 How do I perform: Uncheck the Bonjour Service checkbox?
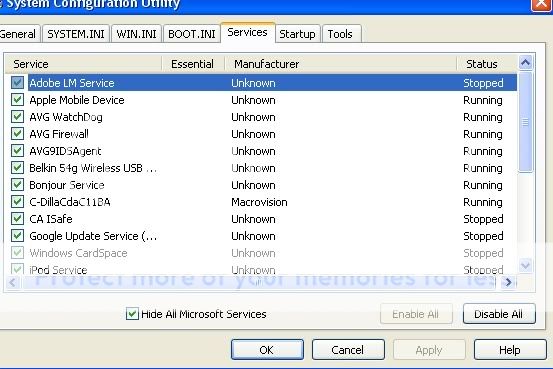pyautogui.click(x=17, y=184)
